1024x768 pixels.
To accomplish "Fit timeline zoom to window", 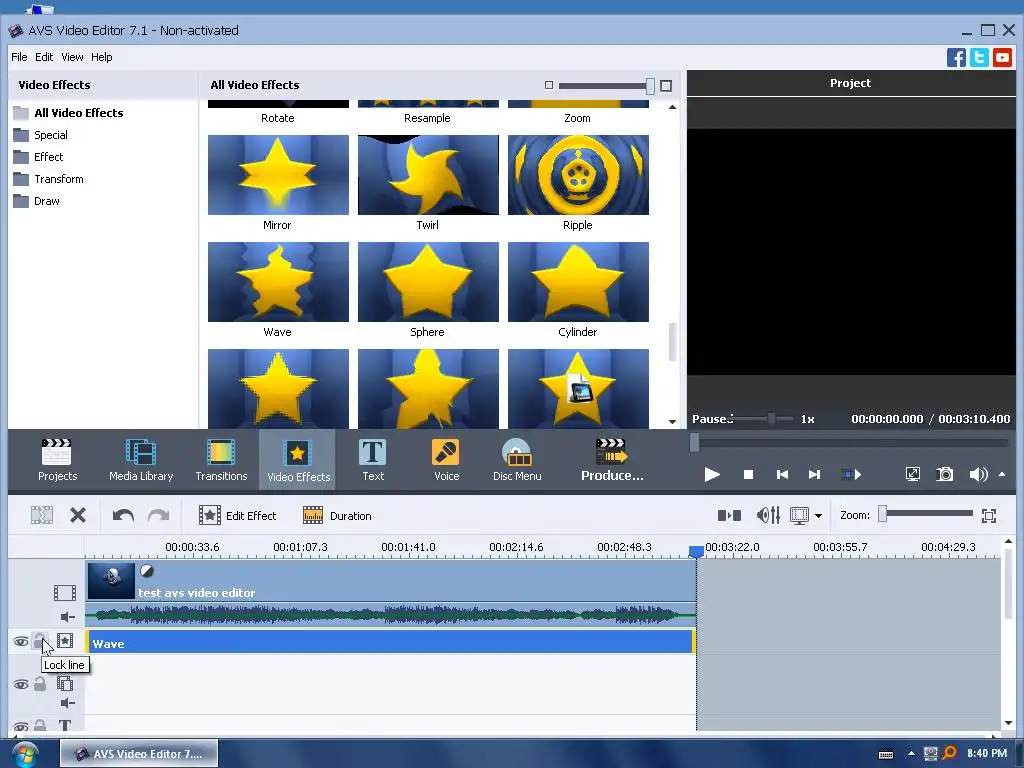I will pos(989,516).
